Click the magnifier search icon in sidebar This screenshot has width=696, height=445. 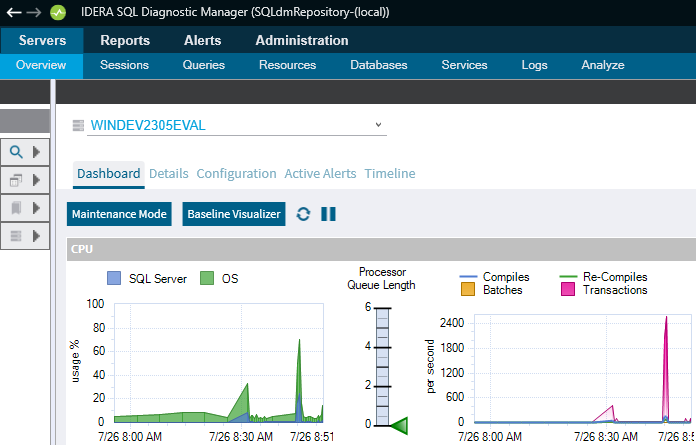pos(16,152)
